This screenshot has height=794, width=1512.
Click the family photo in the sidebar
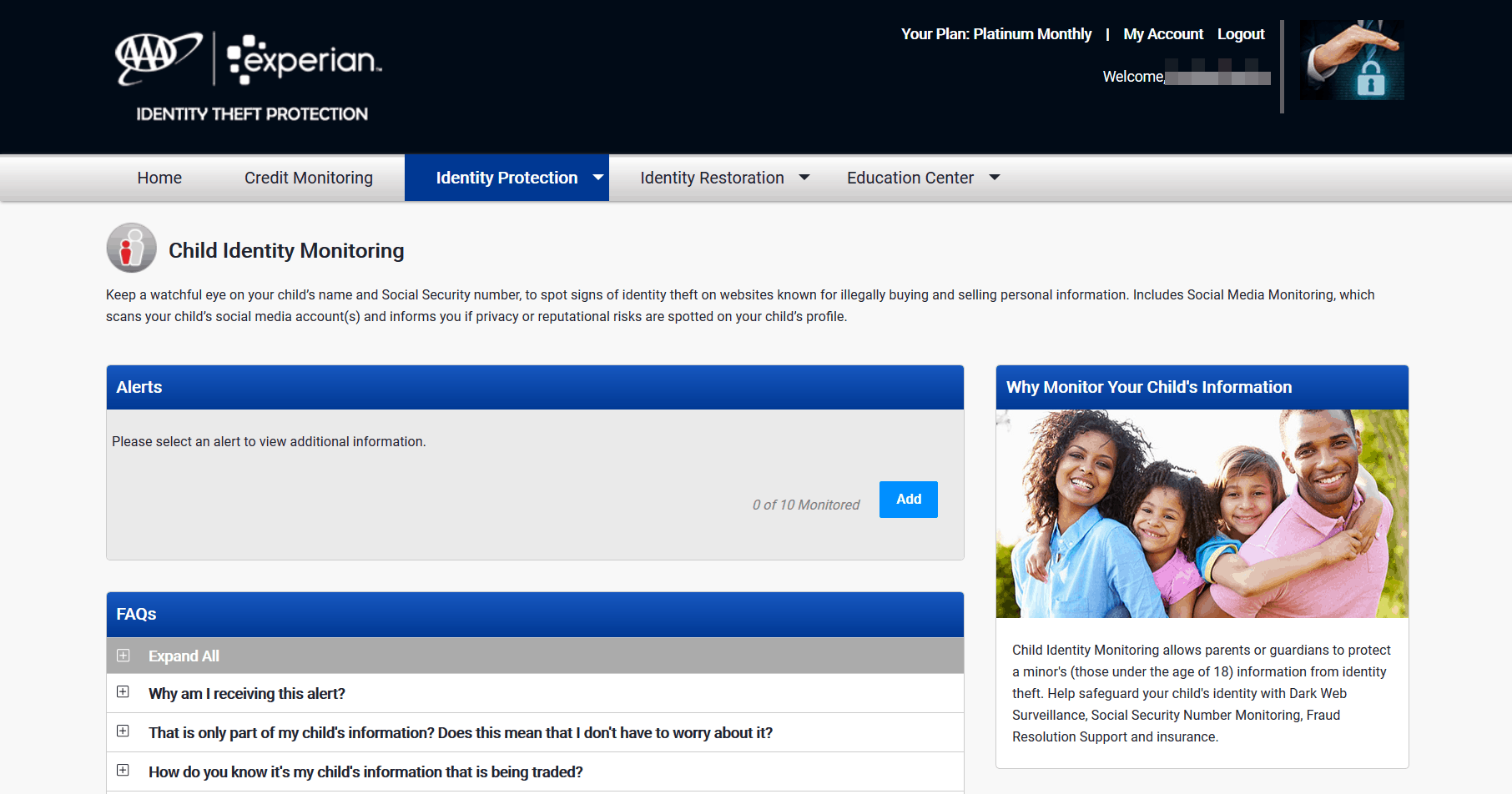click(x=1202, y=514)
